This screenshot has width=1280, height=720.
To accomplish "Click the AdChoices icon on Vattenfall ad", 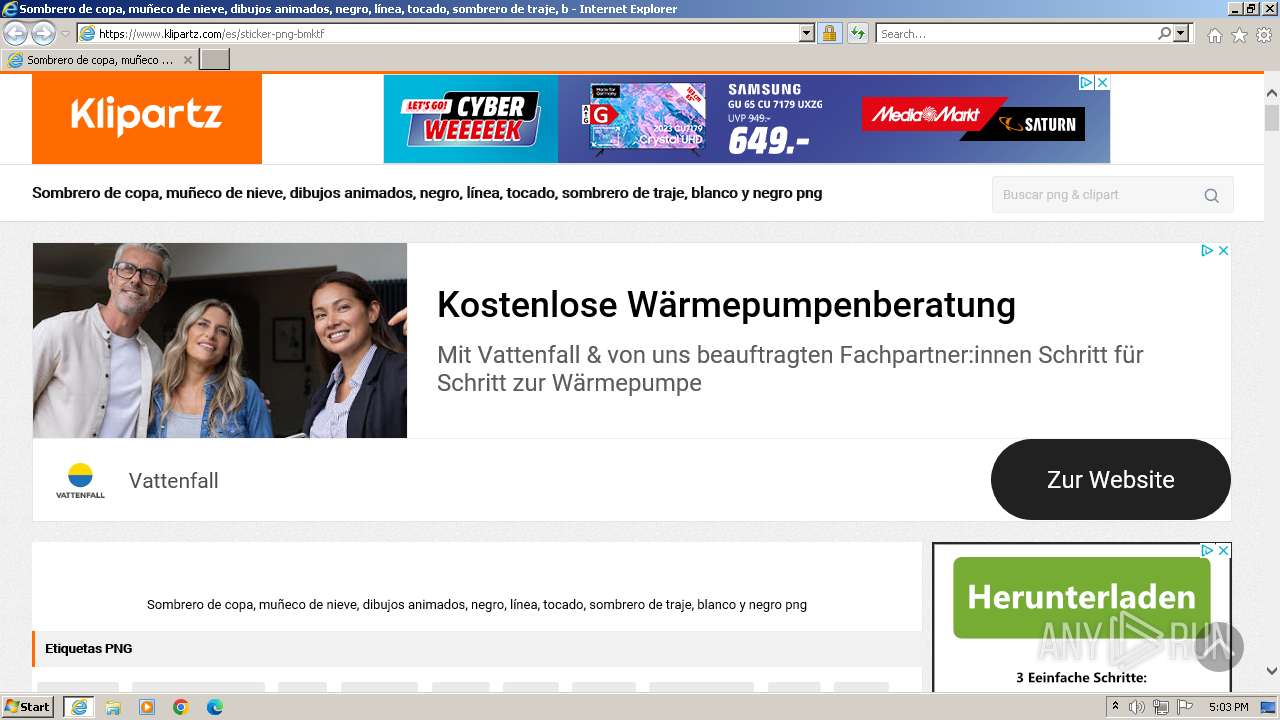I will [x=1207, y=251].
